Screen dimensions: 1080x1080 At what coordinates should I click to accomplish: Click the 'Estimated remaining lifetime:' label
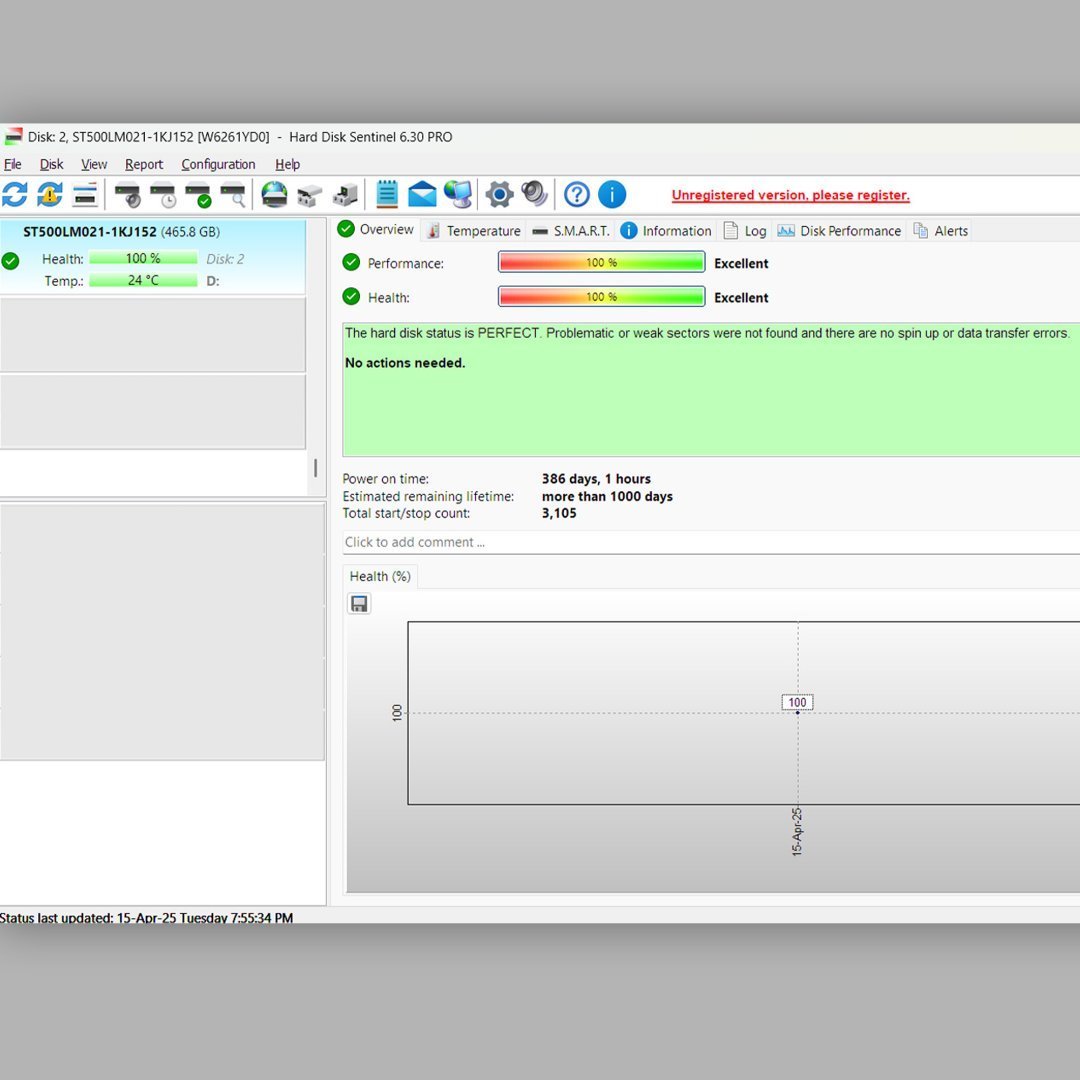click(428, 497)
